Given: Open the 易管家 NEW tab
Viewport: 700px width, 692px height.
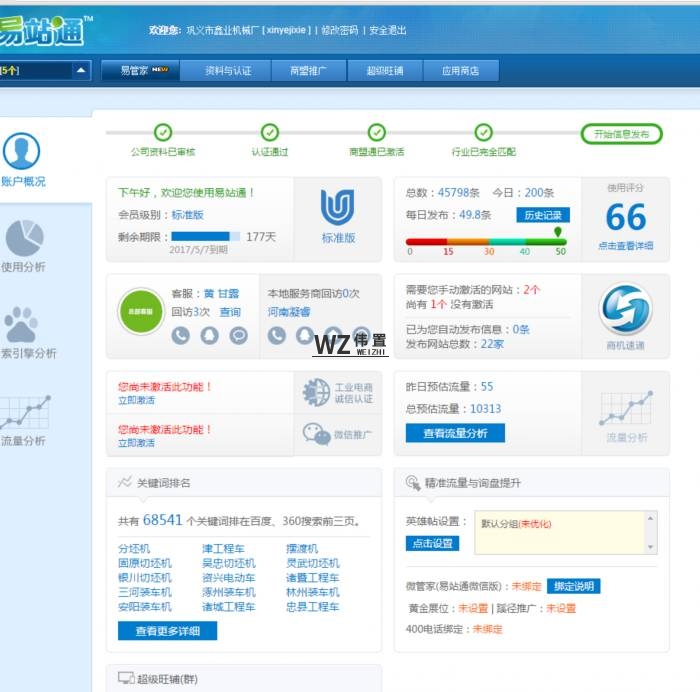Looking at the screenshot, I should tap(141, 71).
